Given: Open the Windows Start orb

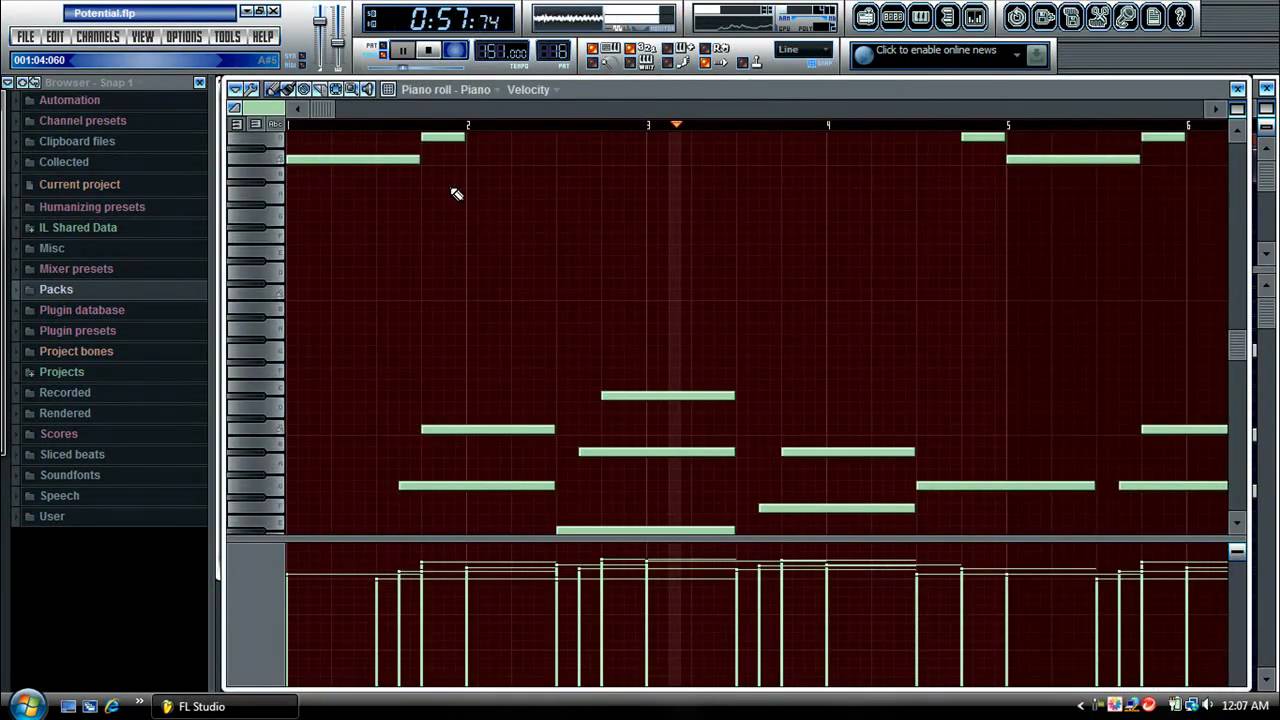Looking at the screenshot, I should (x=27, y=704).
